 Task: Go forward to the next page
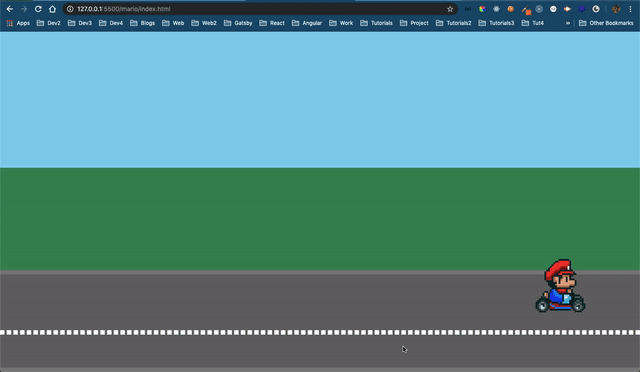[24, 9]
